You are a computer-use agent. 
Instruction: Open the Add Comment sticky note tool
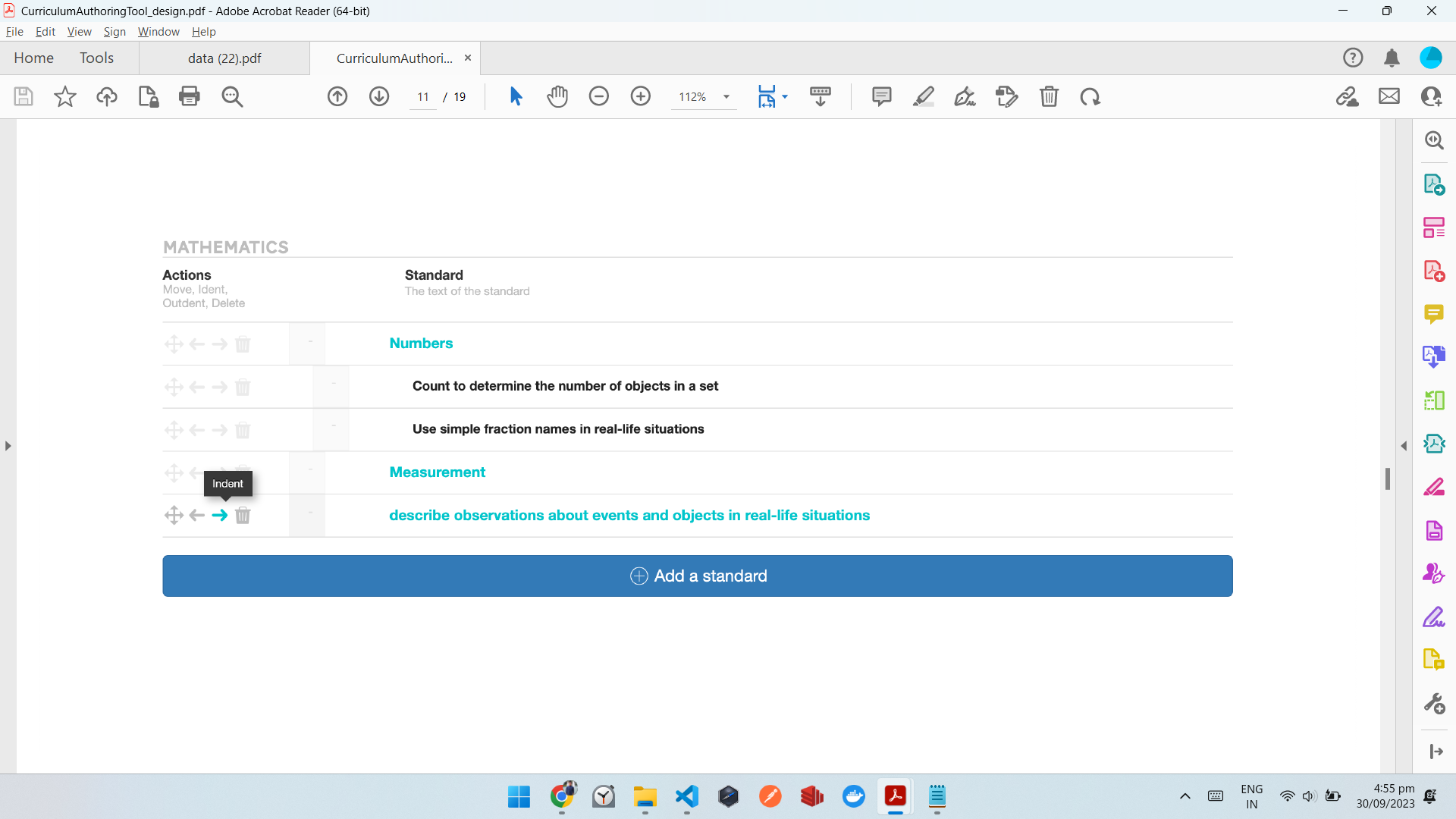[x=881, y=96]
